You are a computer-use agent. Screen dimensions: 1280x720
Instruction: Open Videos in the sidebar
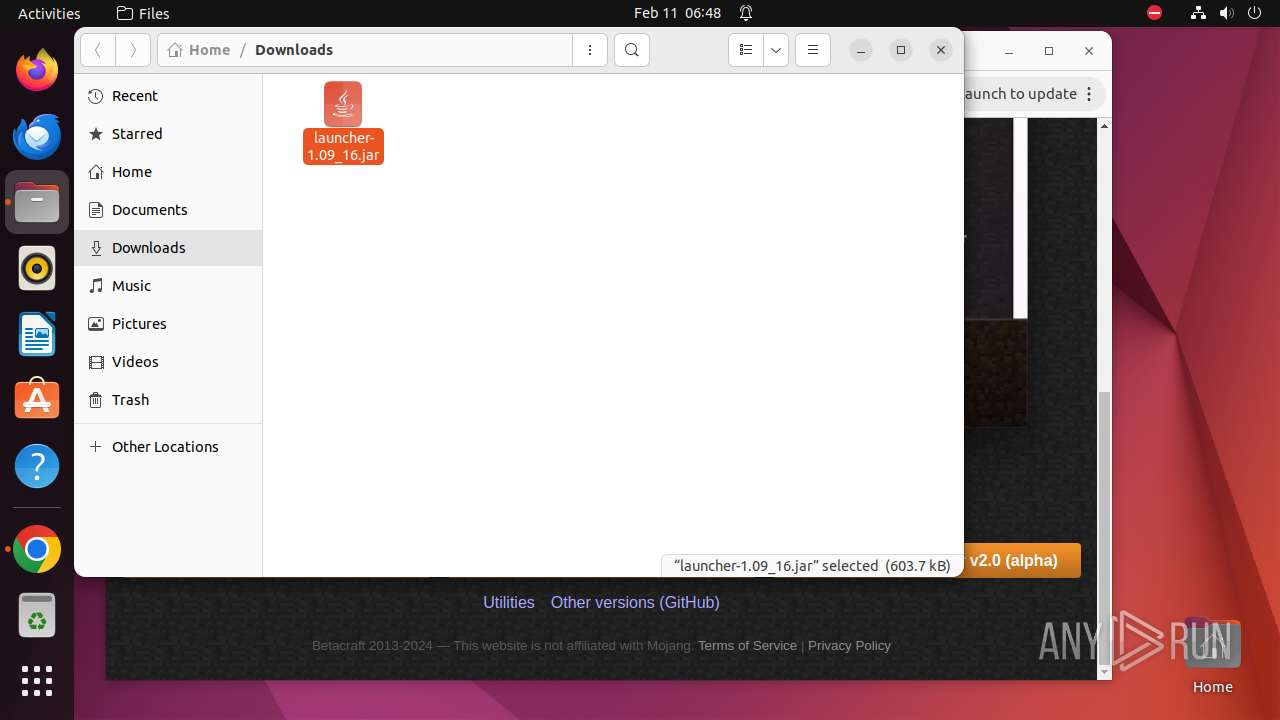pyautogui.click(x=168, y=362)
